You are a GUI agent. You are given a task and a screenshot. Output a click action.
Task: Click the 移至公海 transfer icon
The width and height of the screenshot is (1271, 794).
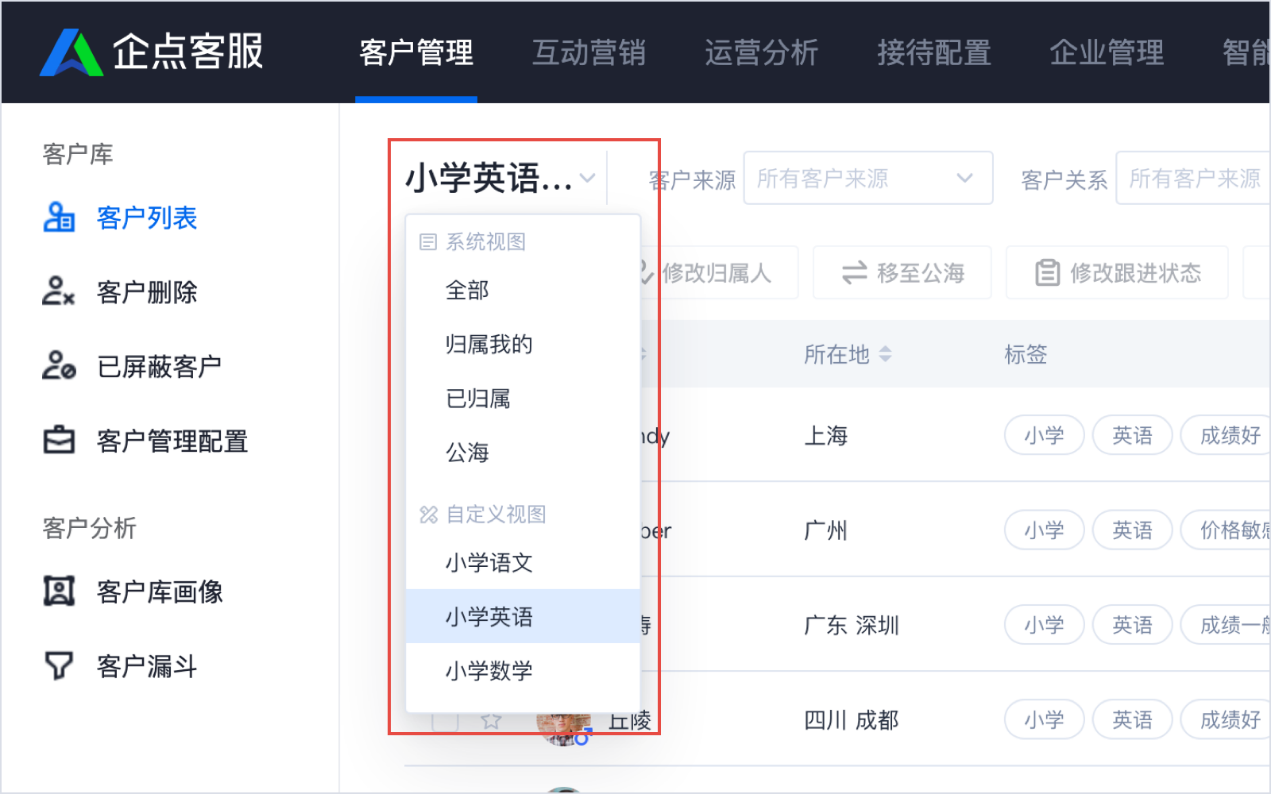pos(854,273)
